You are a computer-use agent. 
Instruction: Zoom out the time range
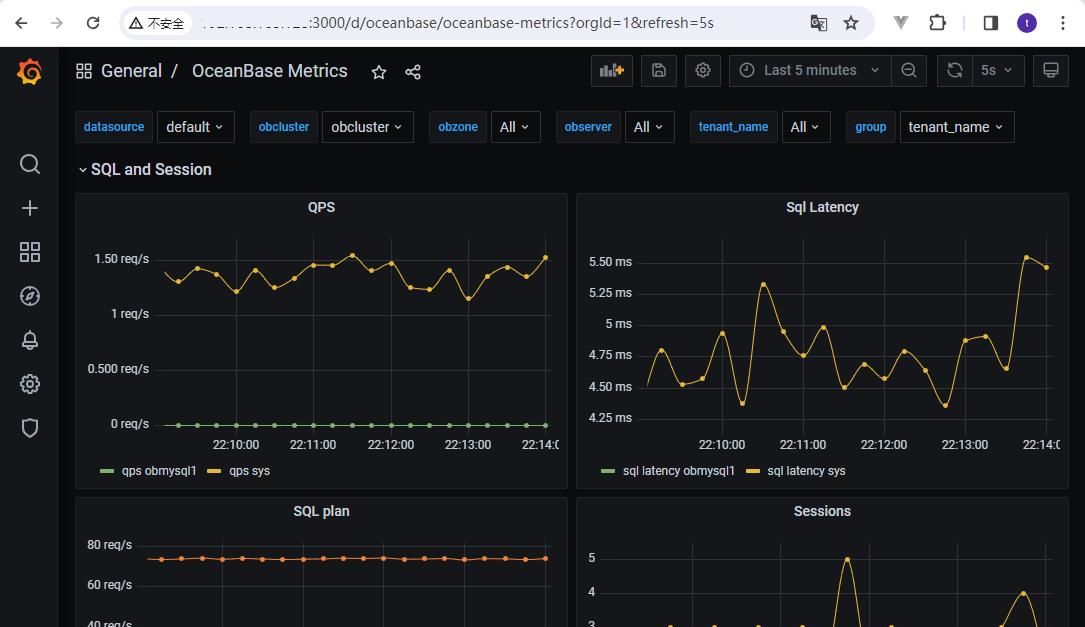click(x=909, y=70)
